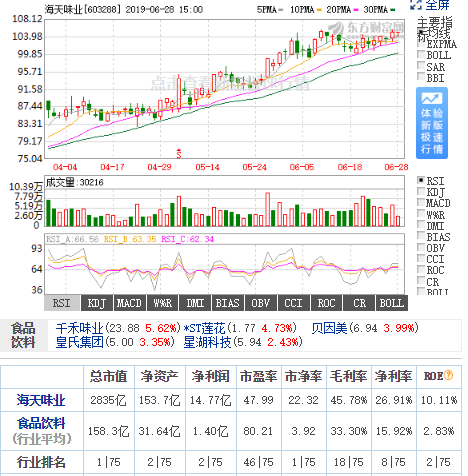Click the 食品饮料 industry link in table

coord(41,423)
